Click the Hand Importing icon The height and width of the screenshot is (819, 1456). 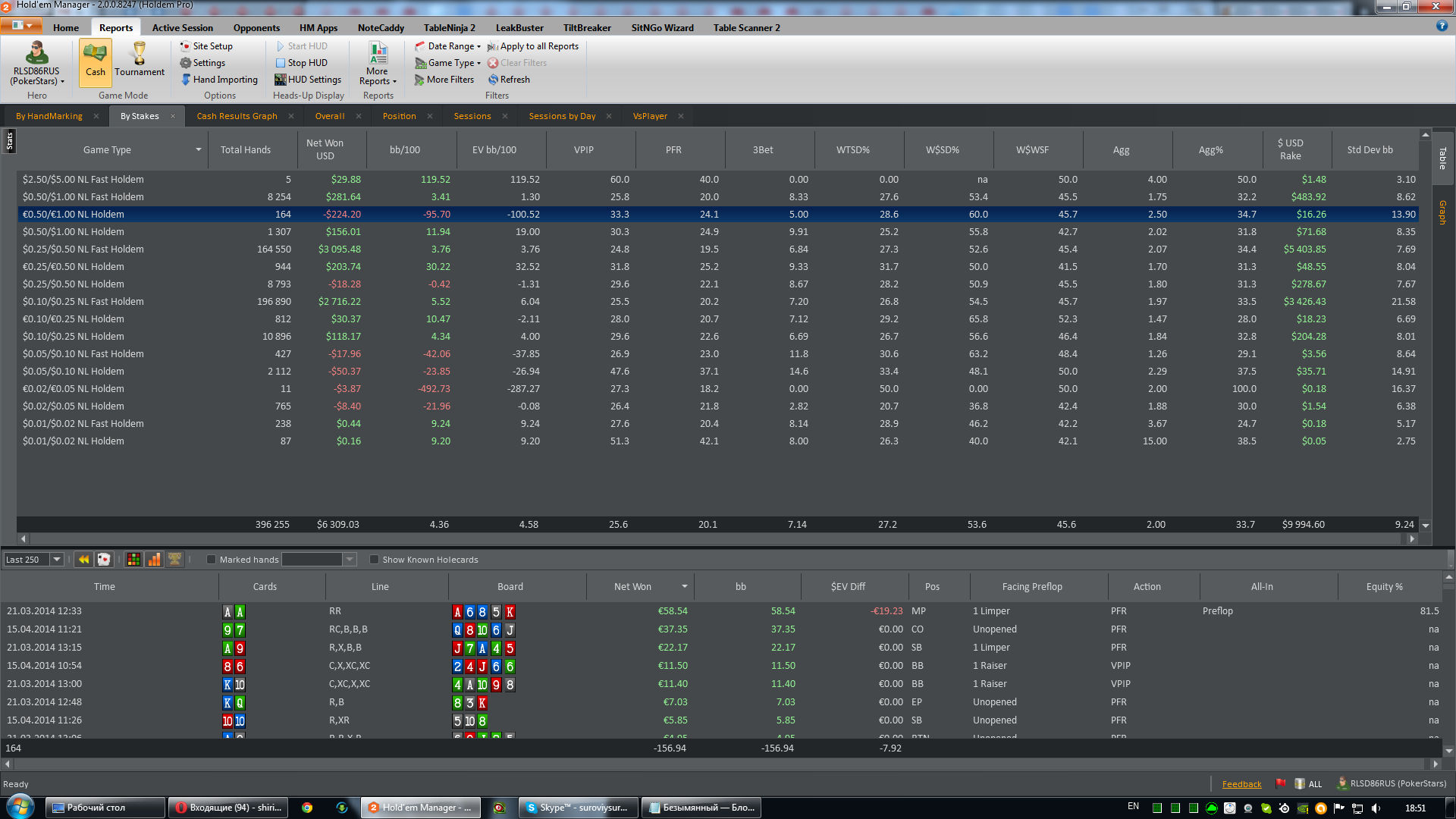pyautogui.click(x=186, y=80)
